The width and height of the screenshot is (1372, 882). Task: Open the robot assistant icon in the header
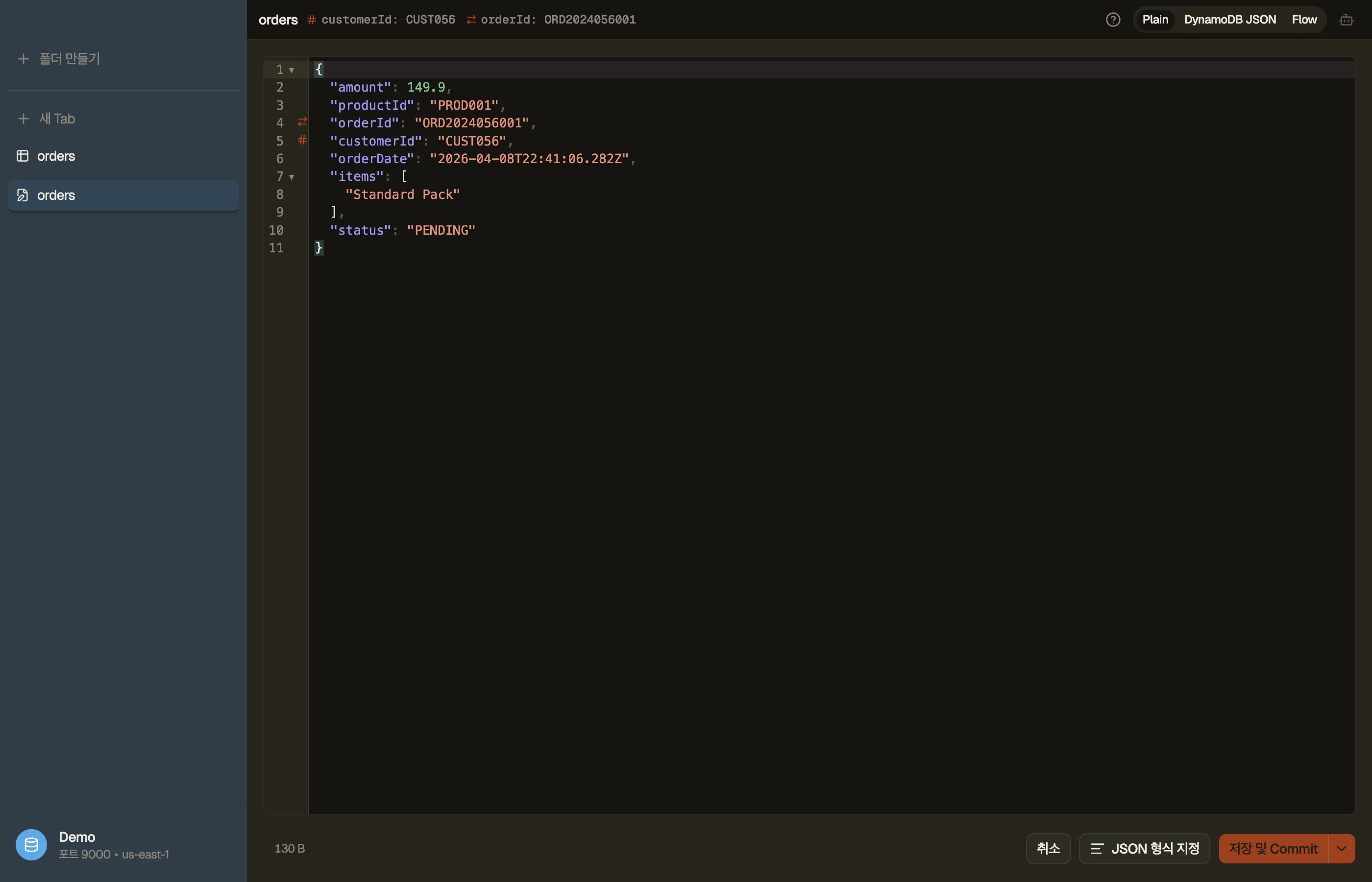(1346, 20)
